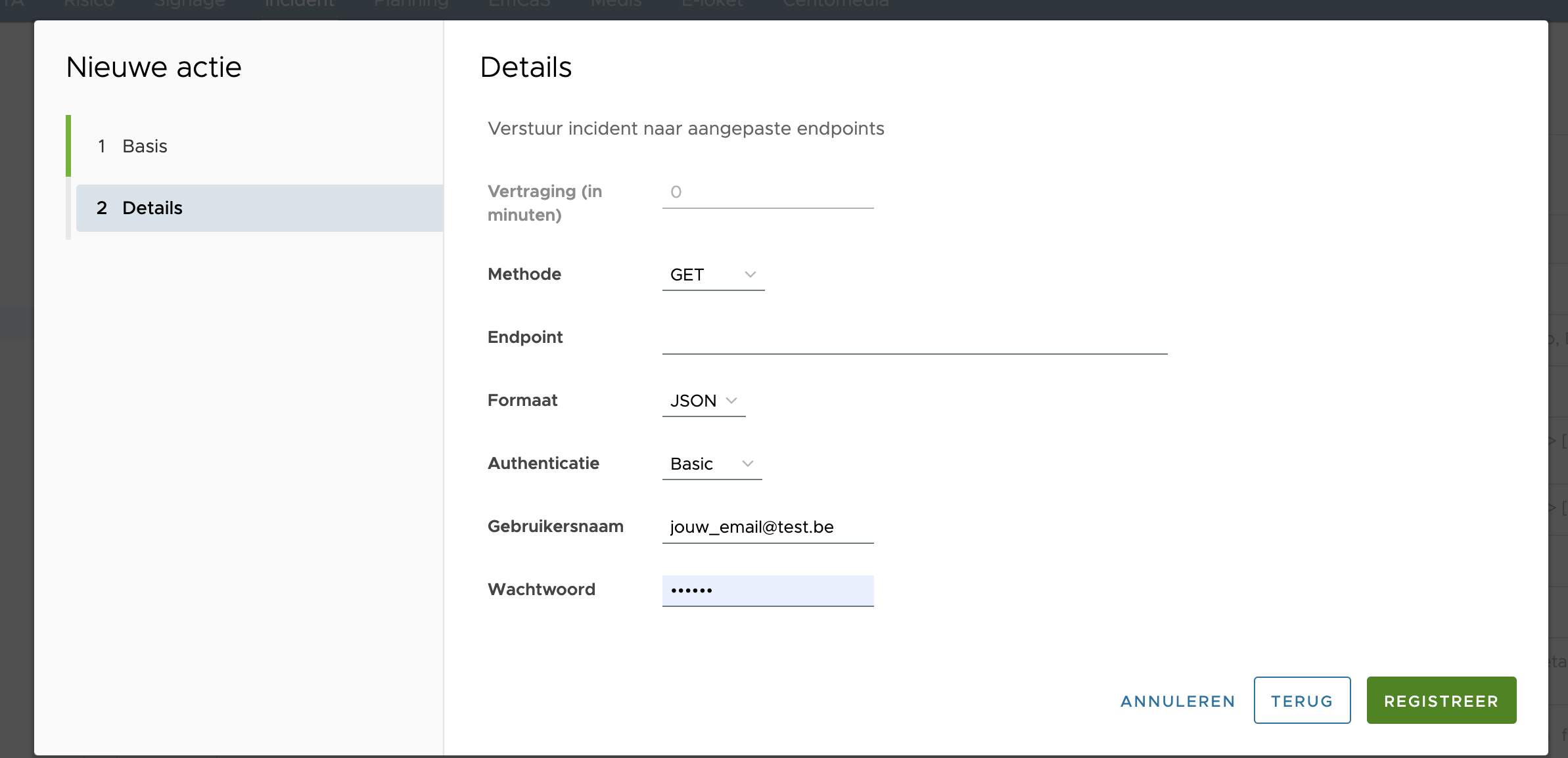Open the Methode dropdown showing GET

pos(713,275)
